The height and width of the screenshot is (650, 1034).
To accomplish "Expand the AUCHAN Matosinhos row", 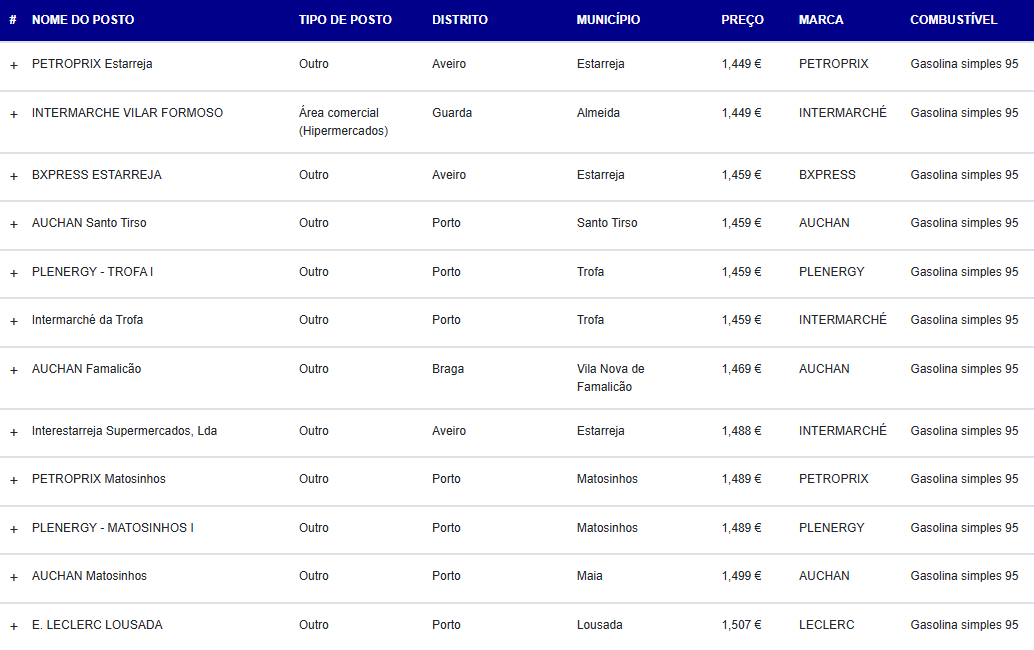I will point(13,577).
